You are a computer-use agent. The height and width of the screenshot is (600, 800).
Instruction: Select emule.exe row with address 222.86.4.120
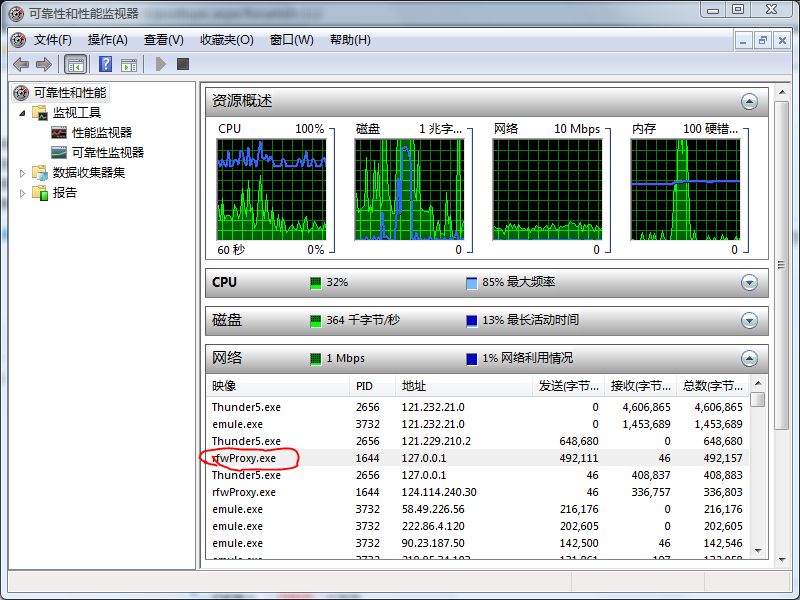coord(478,526)
